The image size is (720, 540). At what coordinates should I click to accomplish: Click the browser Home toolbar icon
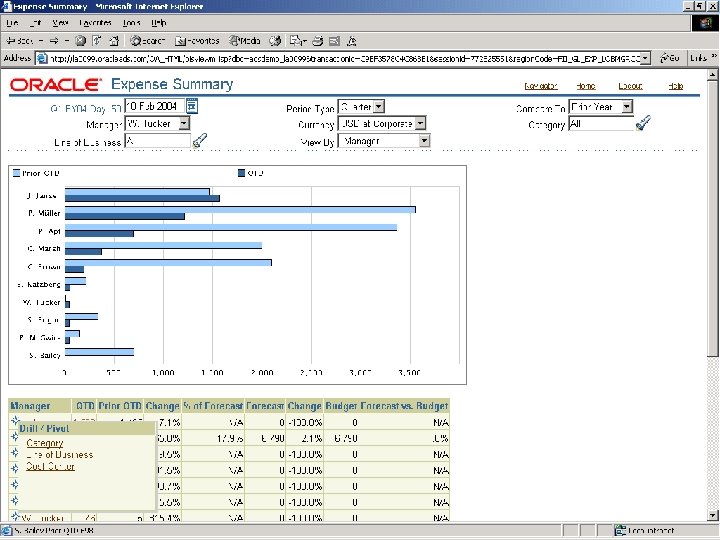(115, 41)
